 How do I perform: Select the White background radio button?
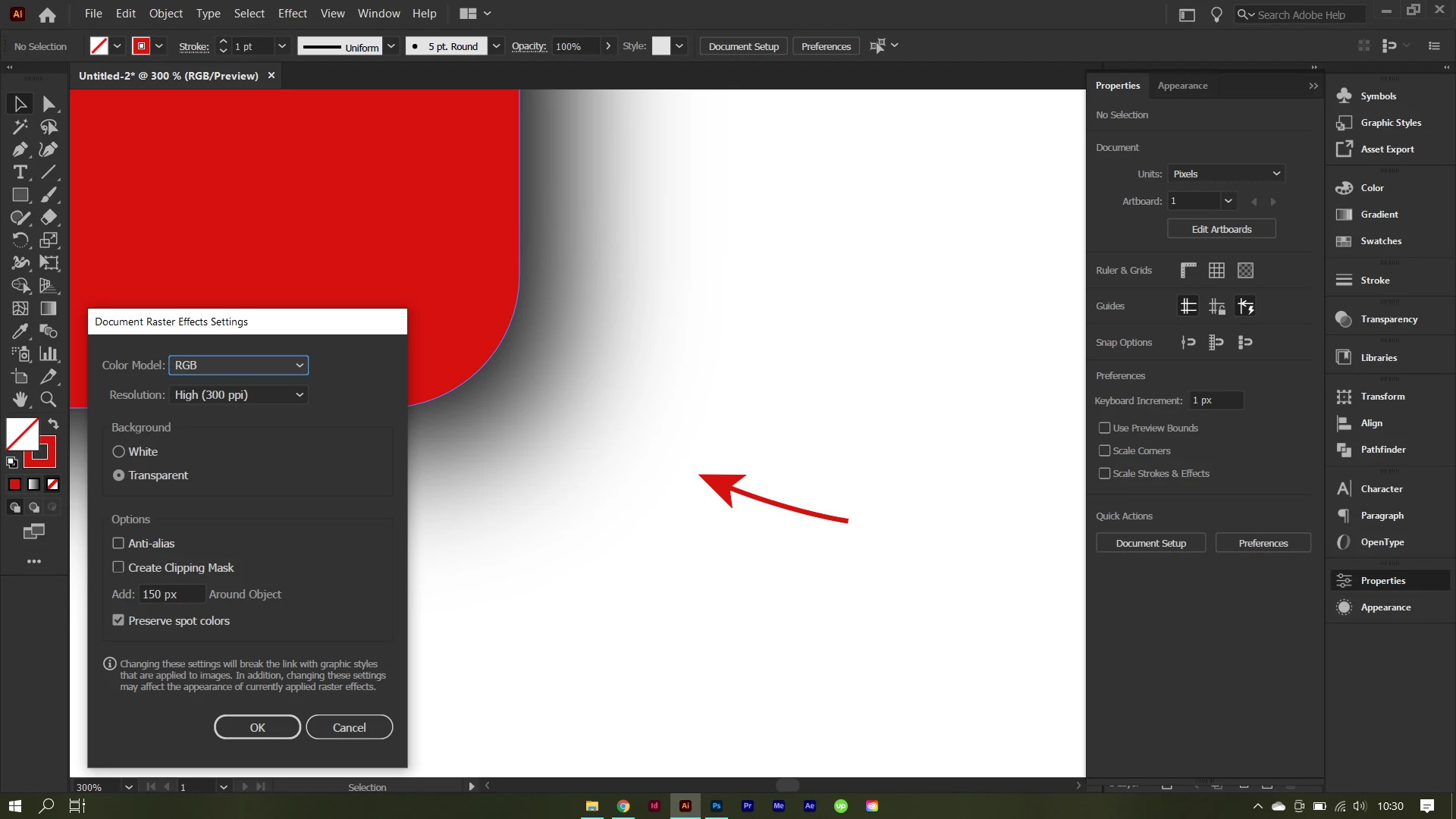119,452
